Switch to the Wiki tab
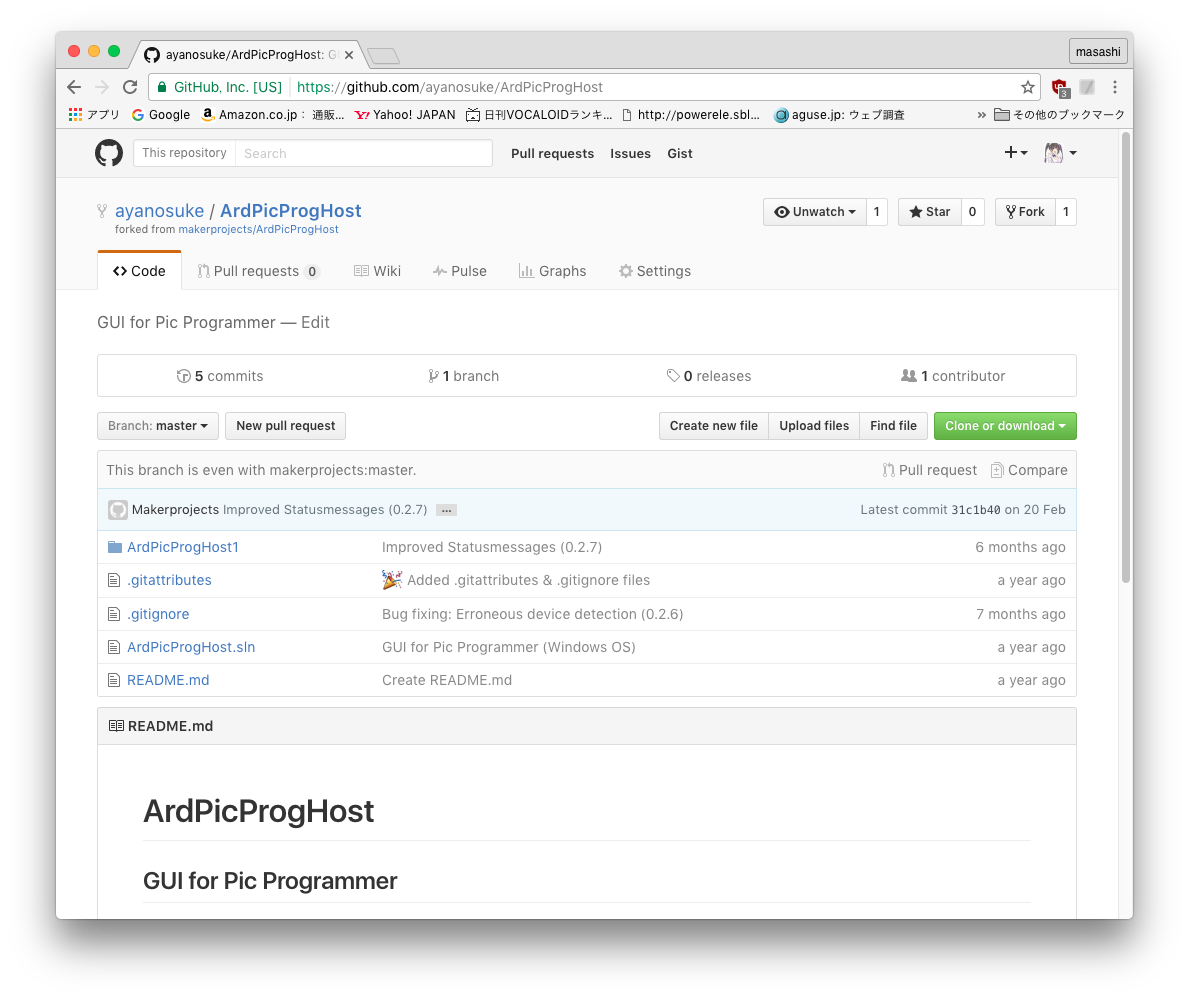 377,271
